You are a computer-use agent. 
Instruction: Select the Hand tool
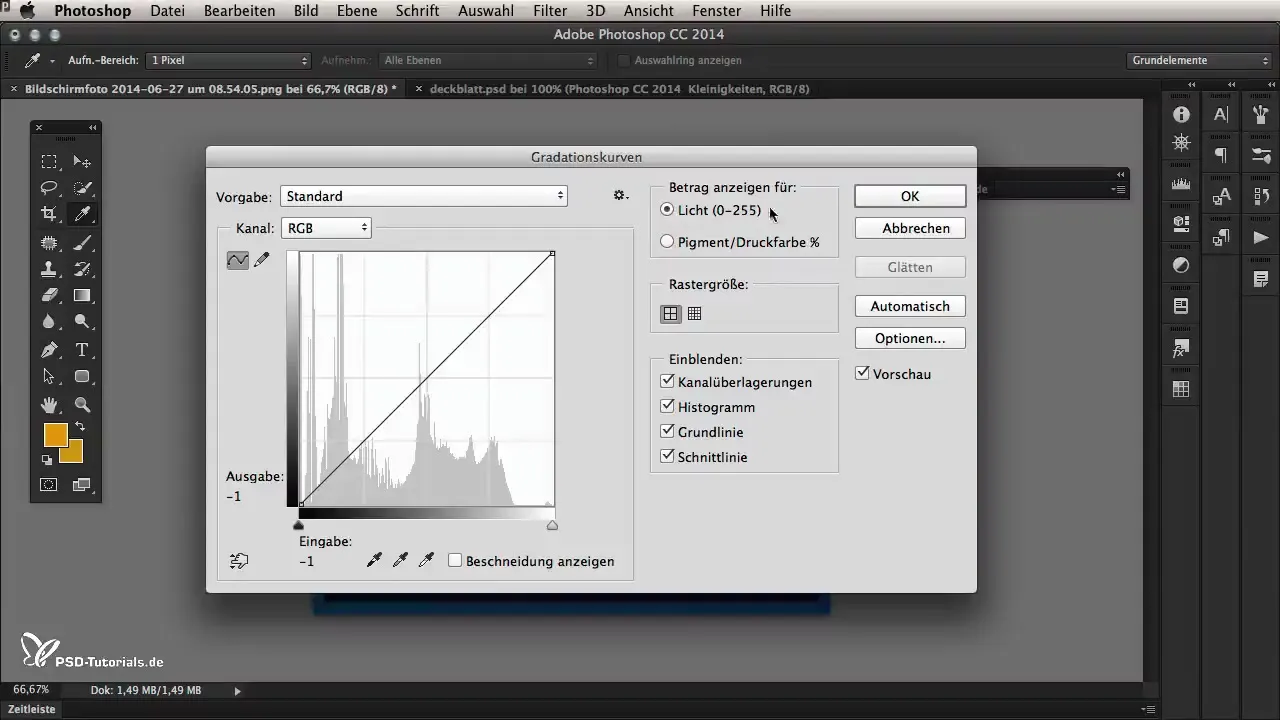click(x=48, y=405)
